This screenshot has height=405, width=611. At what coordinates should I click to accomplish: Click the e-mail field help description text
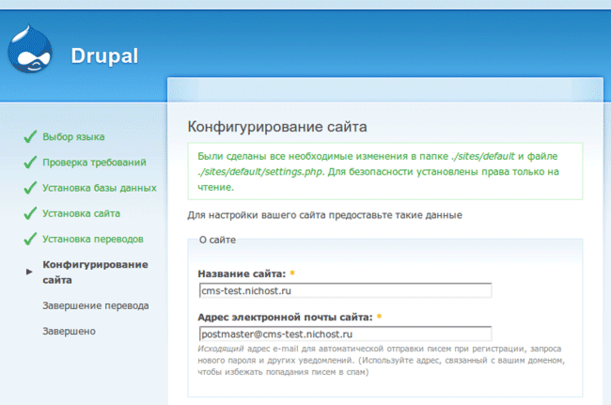[381, 360]
